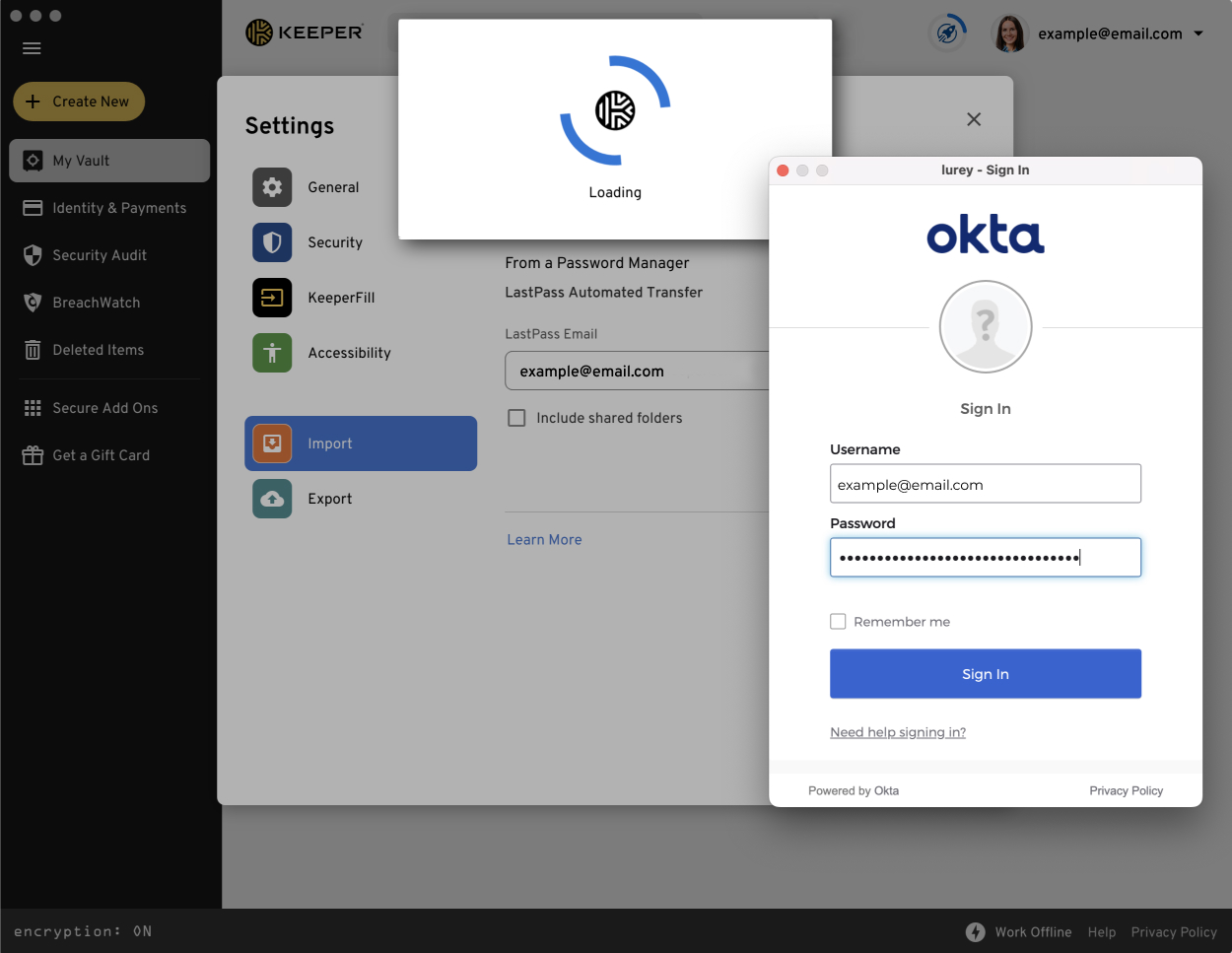
Task: Open the Import settings tab
Action: point(361,443)
